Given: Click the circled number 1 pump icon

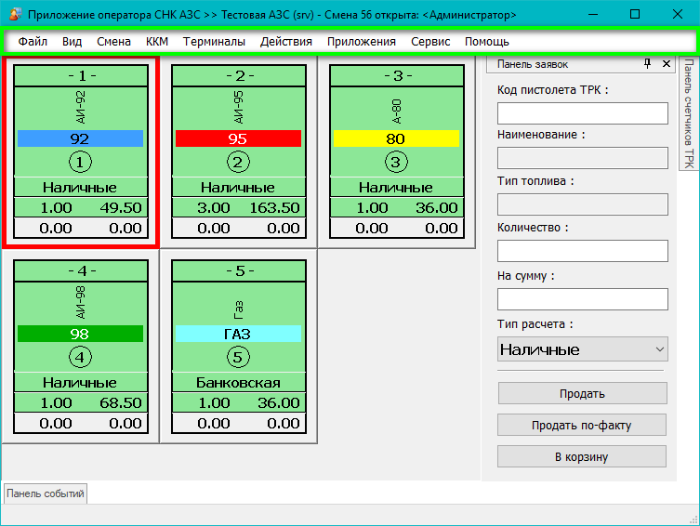Looking at the screenshot, I should pyautogui.click(x=79, y=162).
